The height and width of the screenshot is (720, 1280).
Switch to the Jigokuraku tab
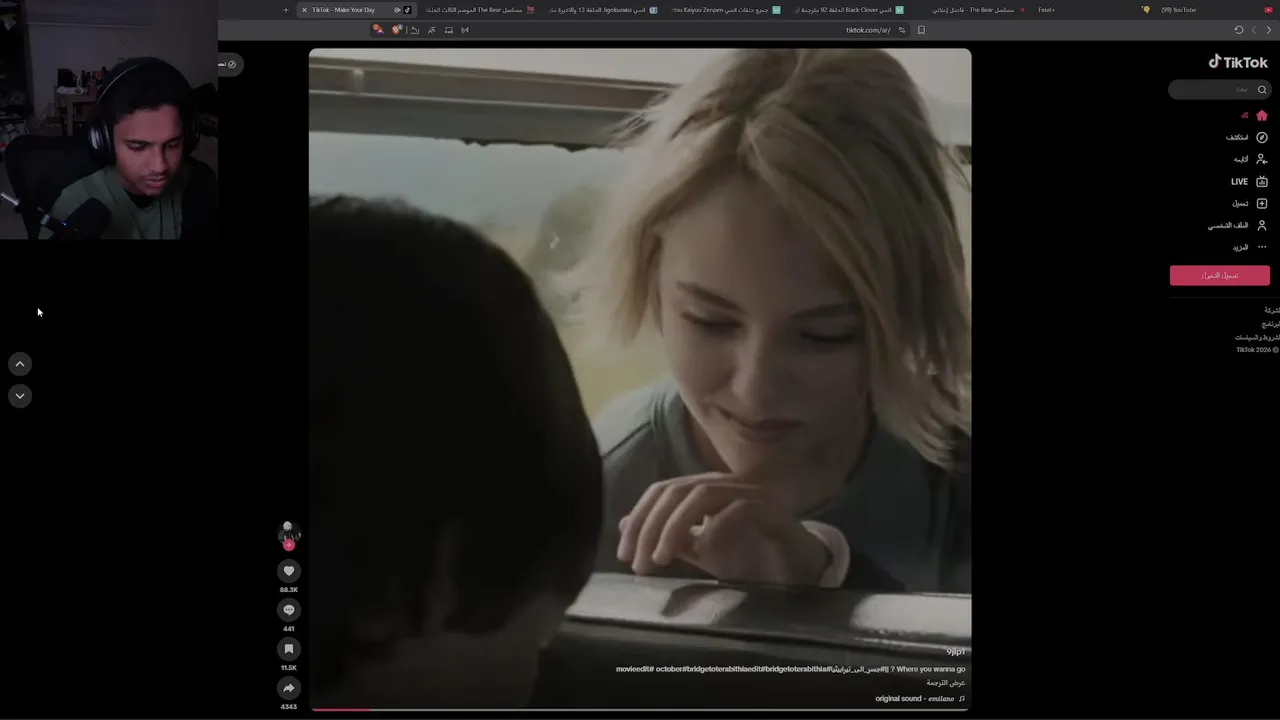tap(602, 10)
